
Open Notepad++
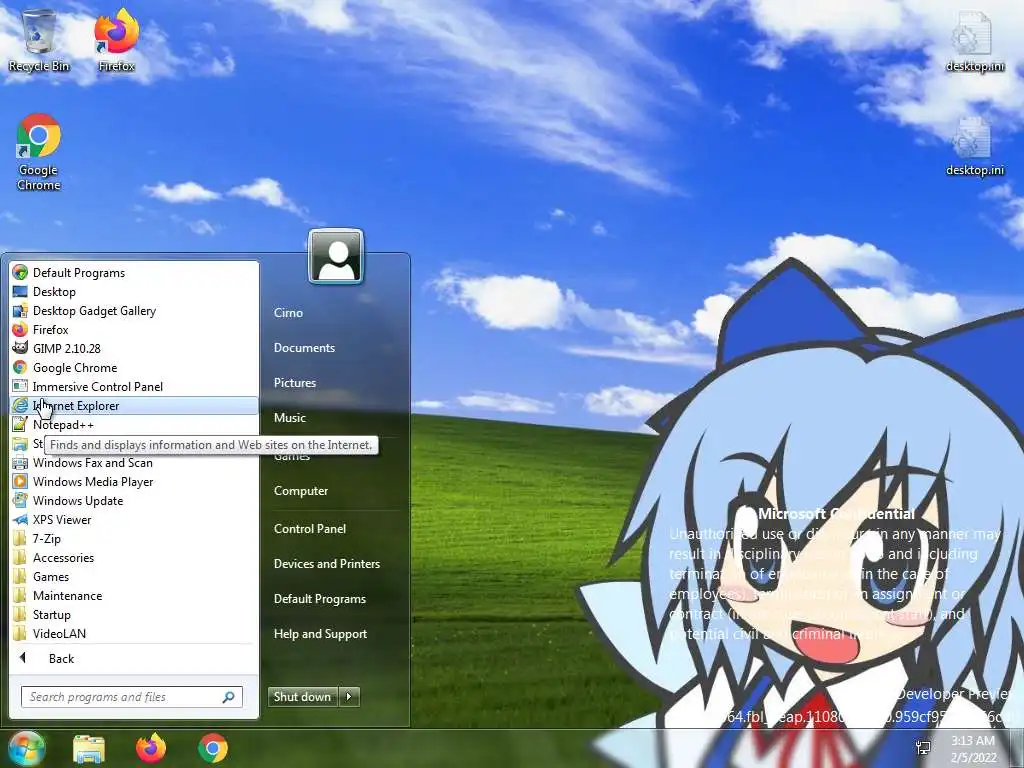pyautogui.click(x=135, y=424)
